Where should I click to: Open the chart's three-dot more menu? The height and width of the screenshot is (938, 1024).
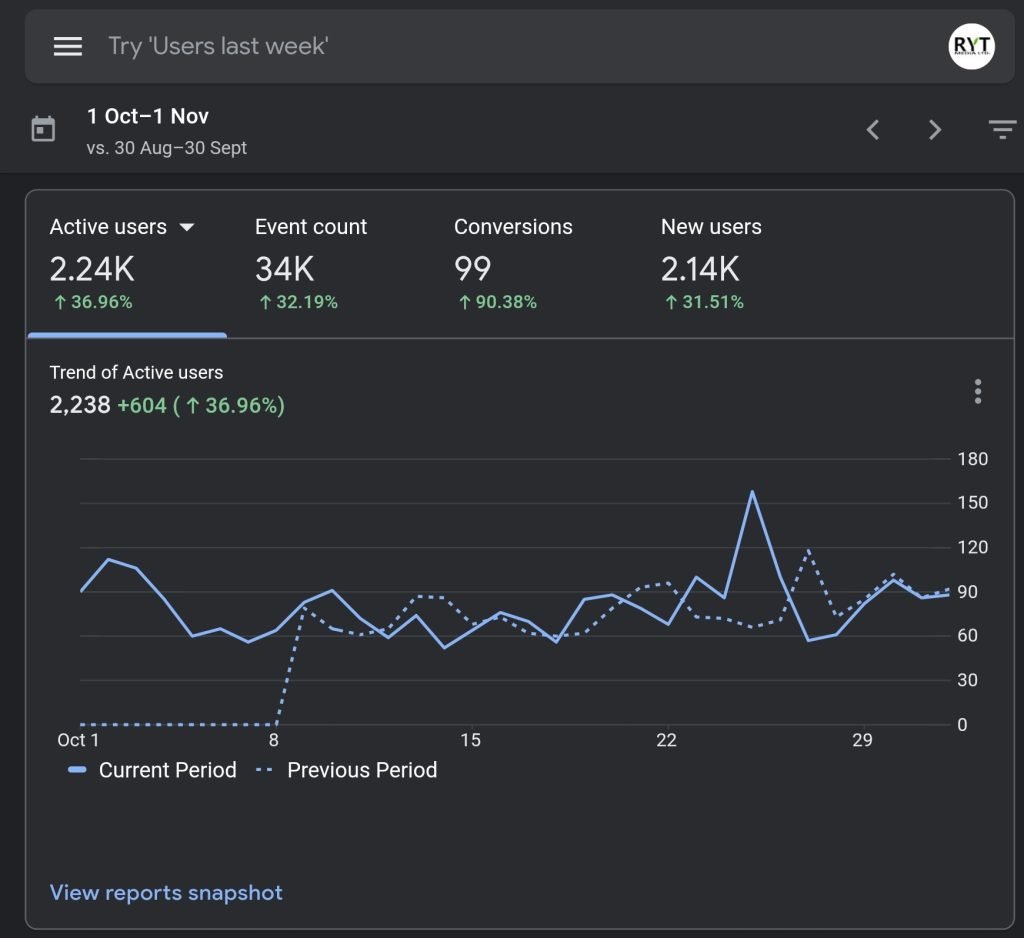(977, 391)
